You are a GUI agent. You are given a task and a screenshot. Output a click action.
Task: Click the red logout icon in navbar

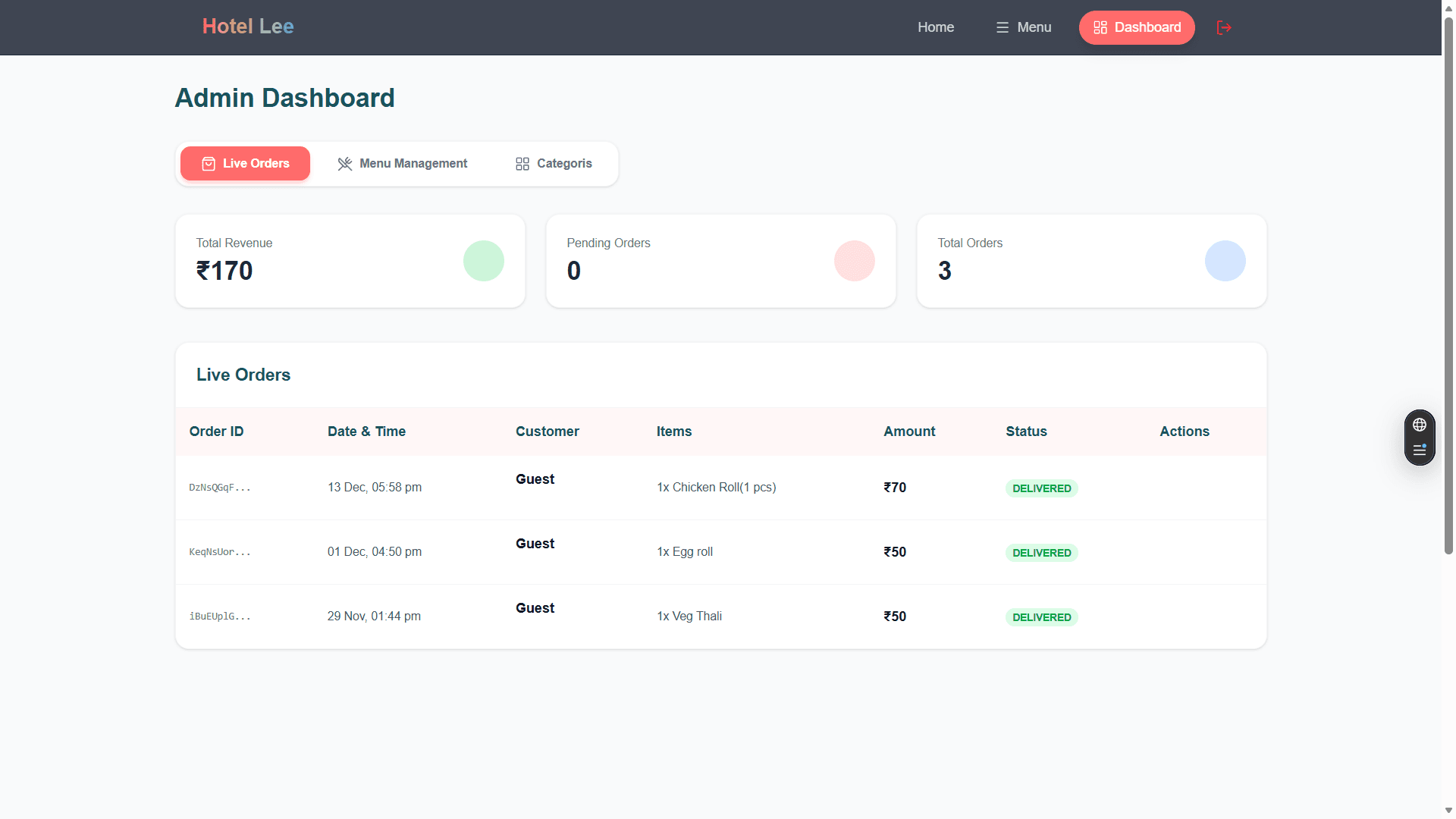(x=1223, y=27)
